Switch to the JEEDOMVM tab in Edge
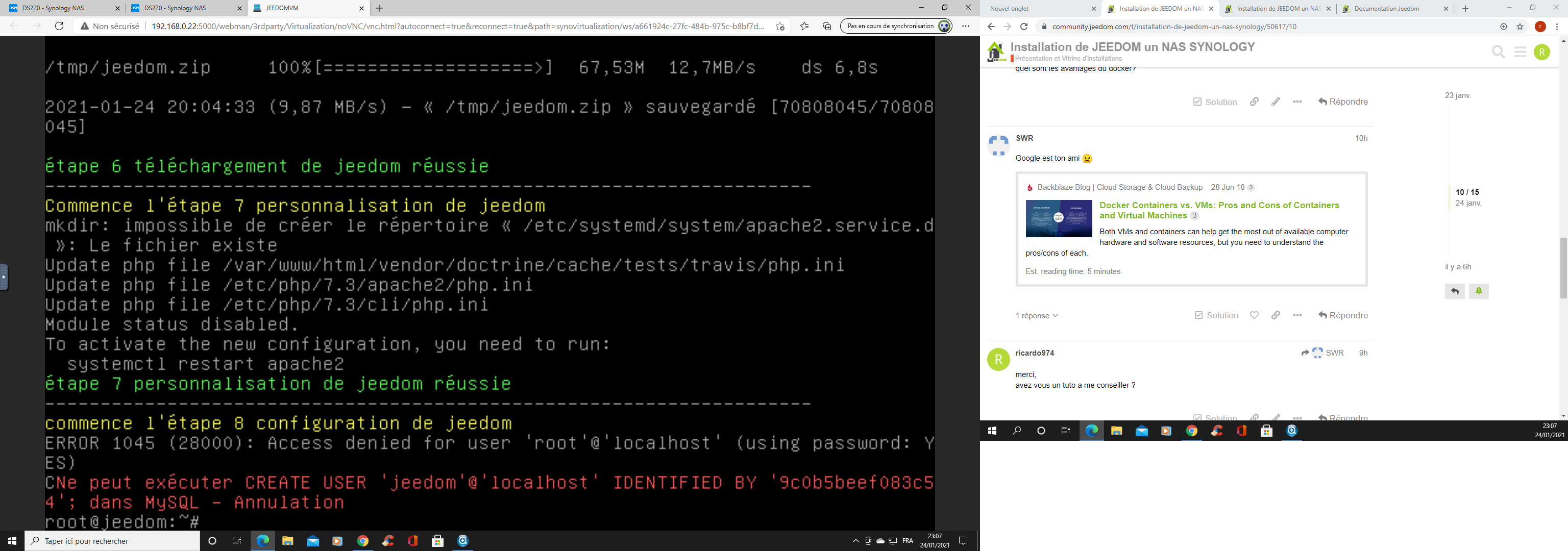Viewport: 1568px width, 551px height. tap(308, 8)
